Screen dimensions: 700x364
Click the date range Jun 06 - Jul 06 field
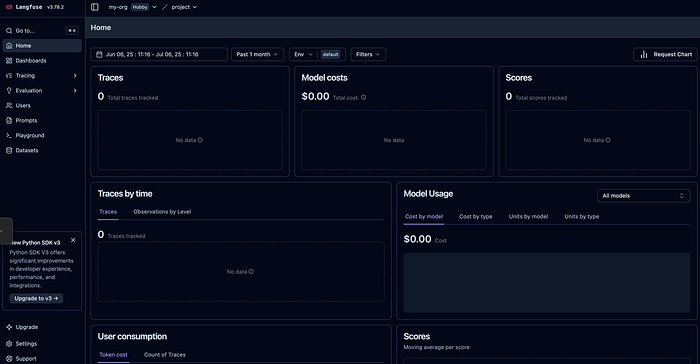(159, 54)
